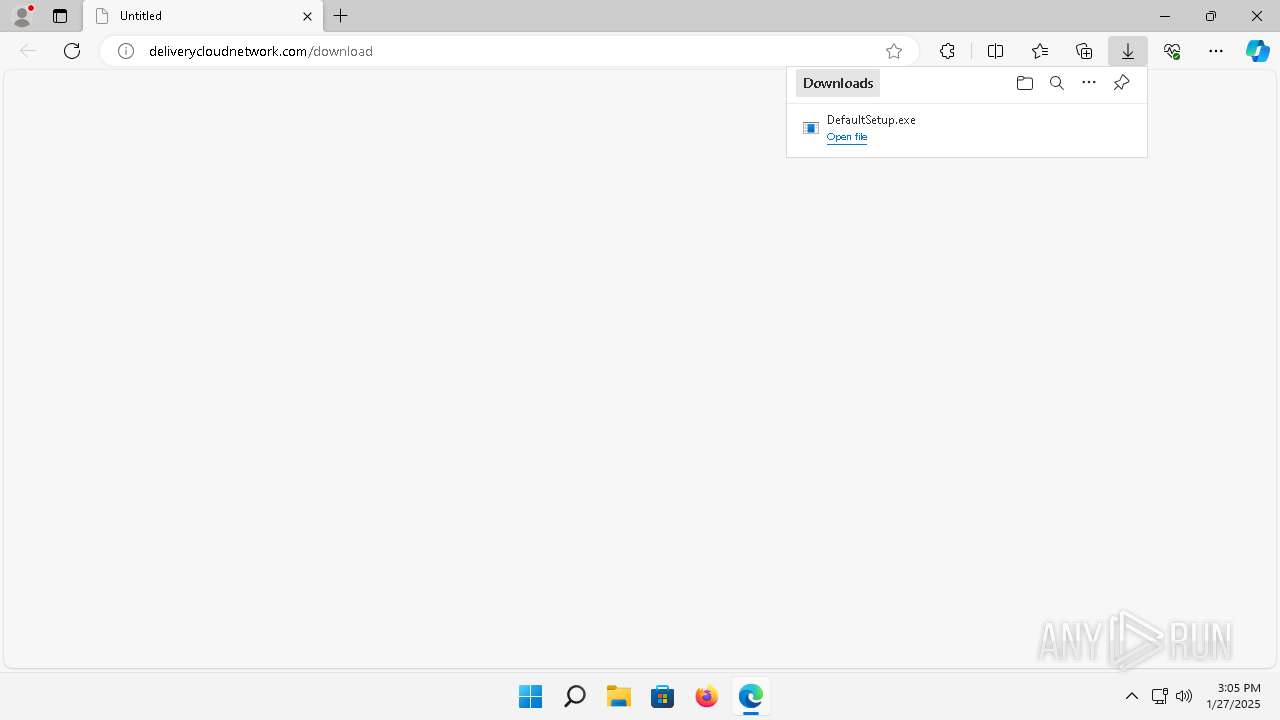Click DefaultSetup.exe file icon
The width and height of the screenshot is (1280, 720).
click(811, 128)
